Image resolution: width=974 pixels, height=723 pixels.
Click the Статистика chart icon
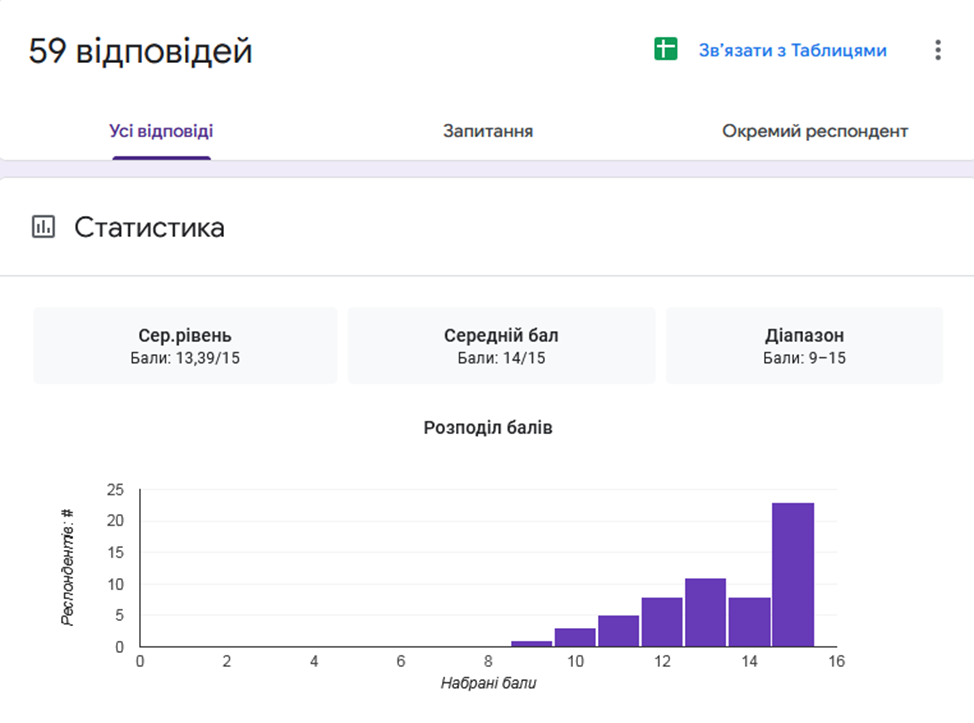click(x=43, y=228)
